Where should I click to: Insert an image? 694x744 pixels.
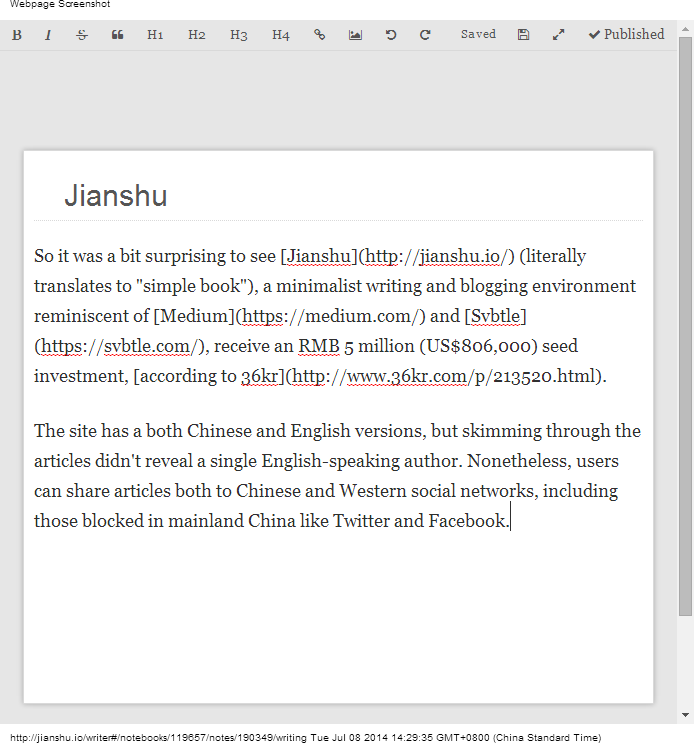click(x=355, y=35)
